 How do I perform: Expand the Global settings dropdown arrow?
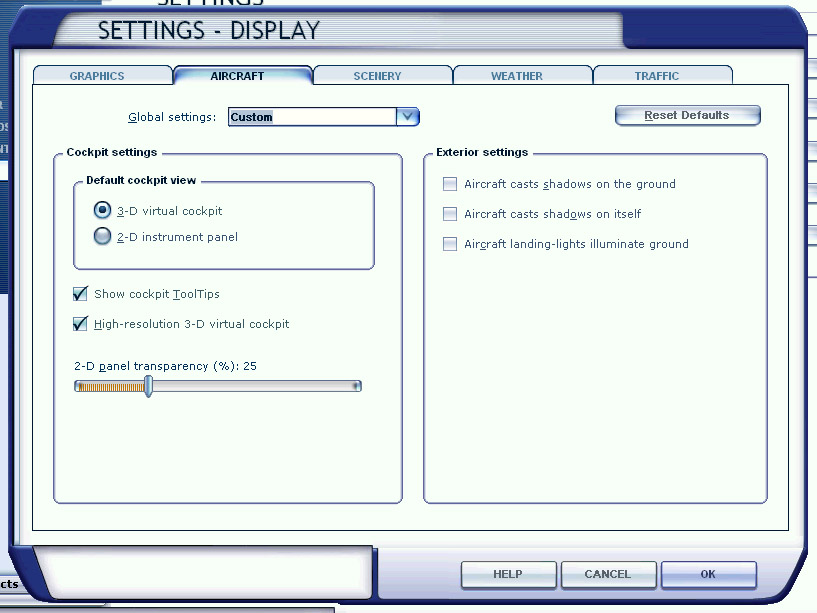[407, 117]
